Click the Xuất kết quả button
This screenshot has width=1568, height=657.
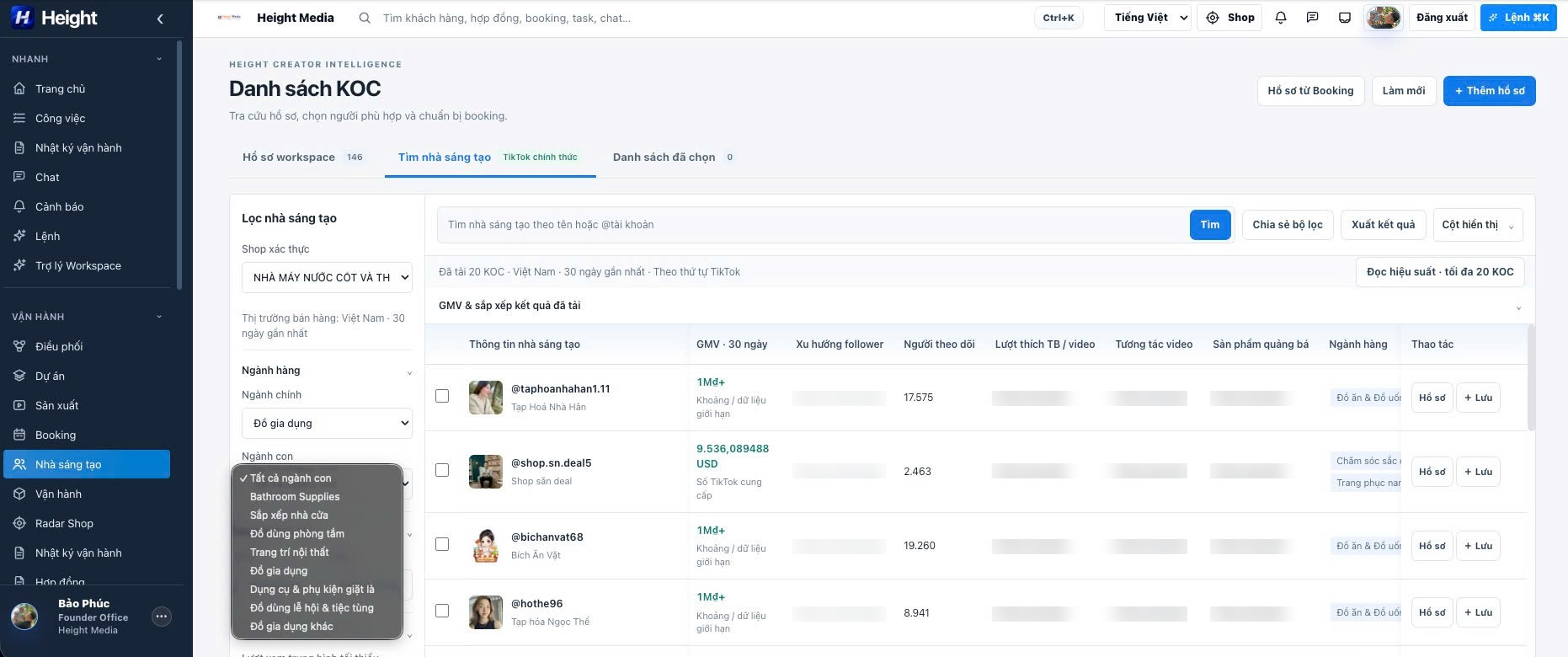(1383, 225)
